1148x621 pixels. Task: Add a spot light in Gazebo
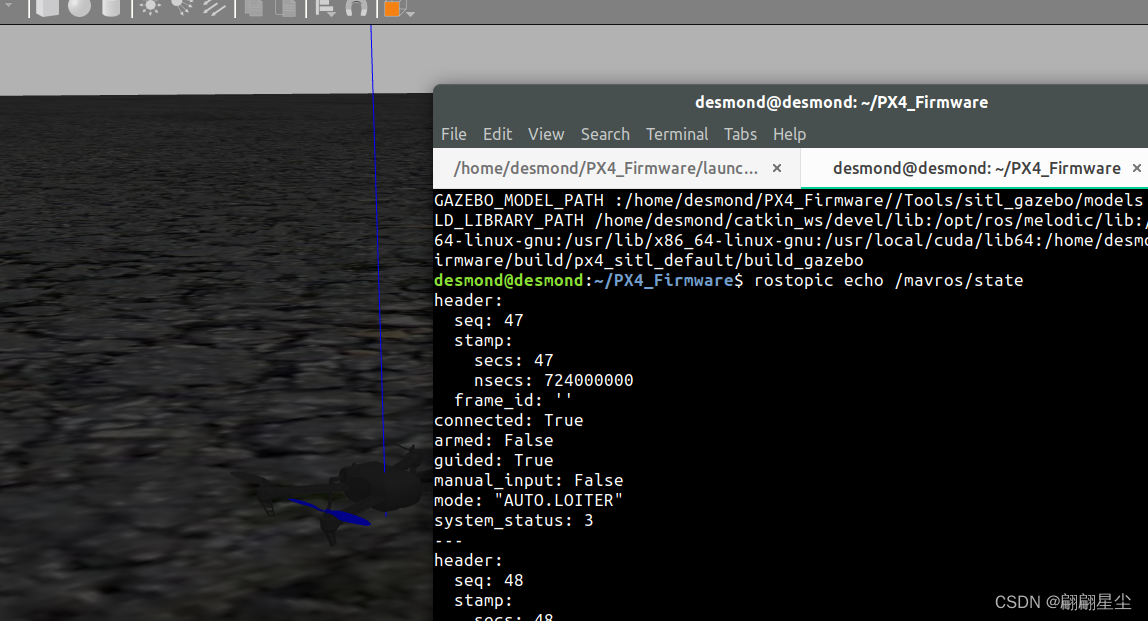point(182,7)
